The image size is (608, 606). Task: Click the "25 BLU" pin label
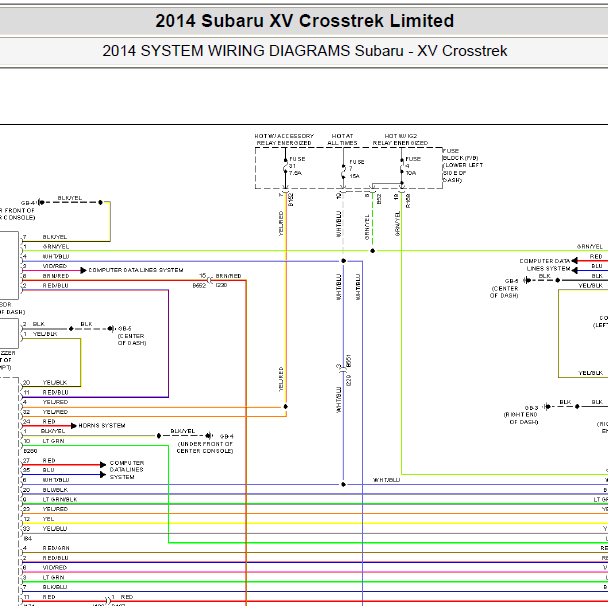pos(38,470)
